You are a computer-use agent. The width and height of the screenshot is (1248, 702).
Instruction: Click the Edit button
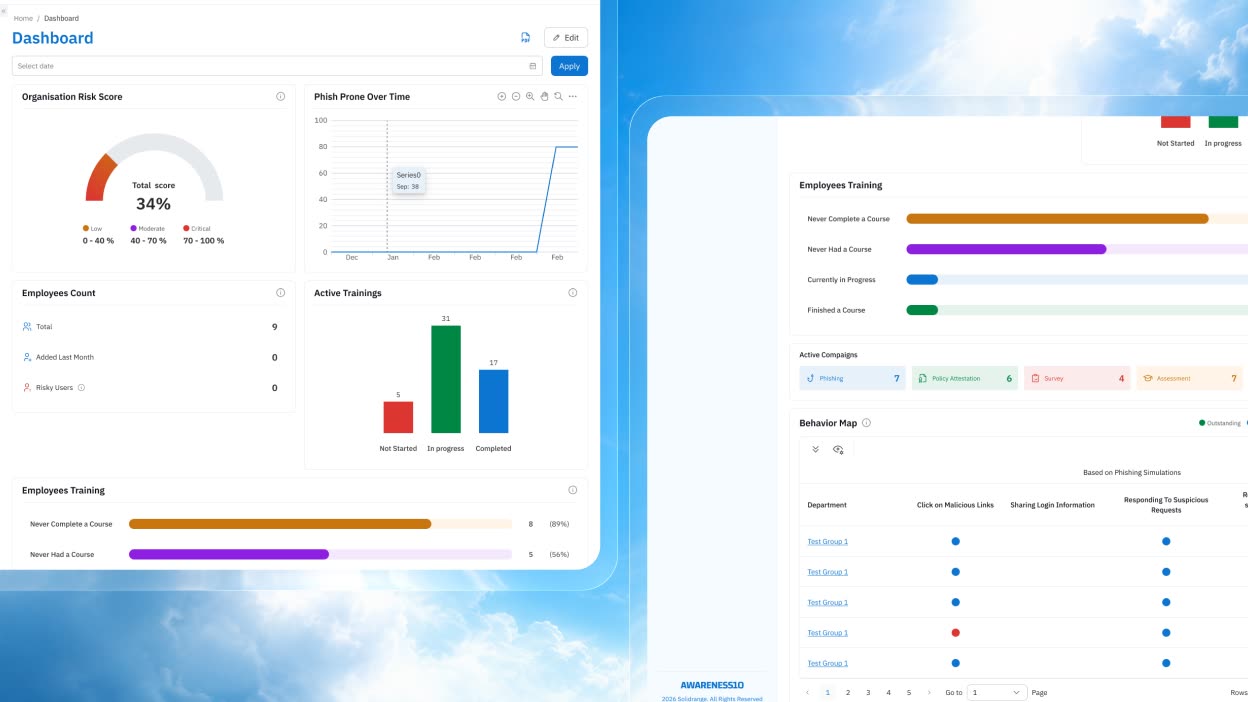coord(566,38)
